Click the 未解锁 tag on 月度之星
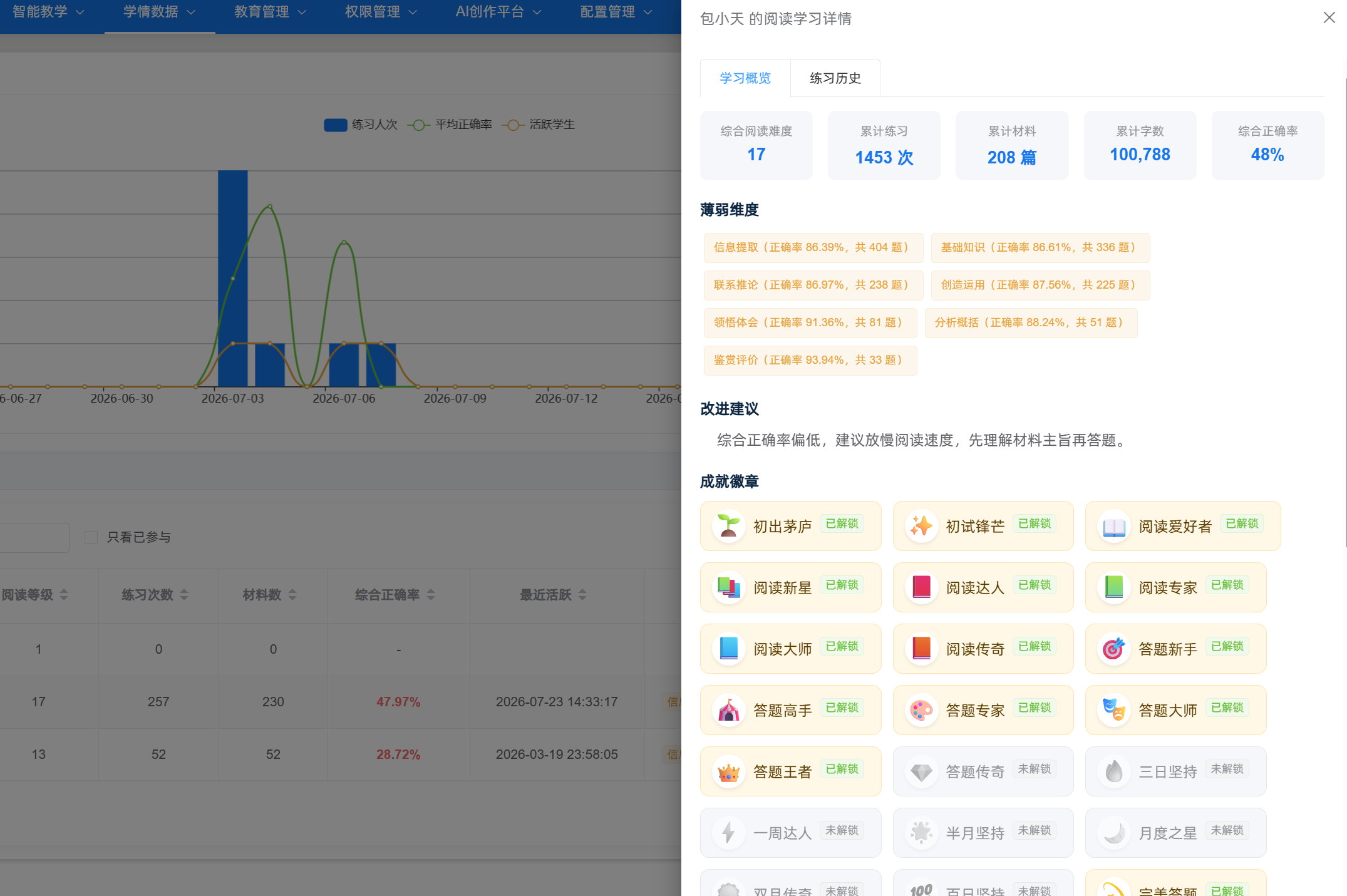 [x=1227, y=830]
